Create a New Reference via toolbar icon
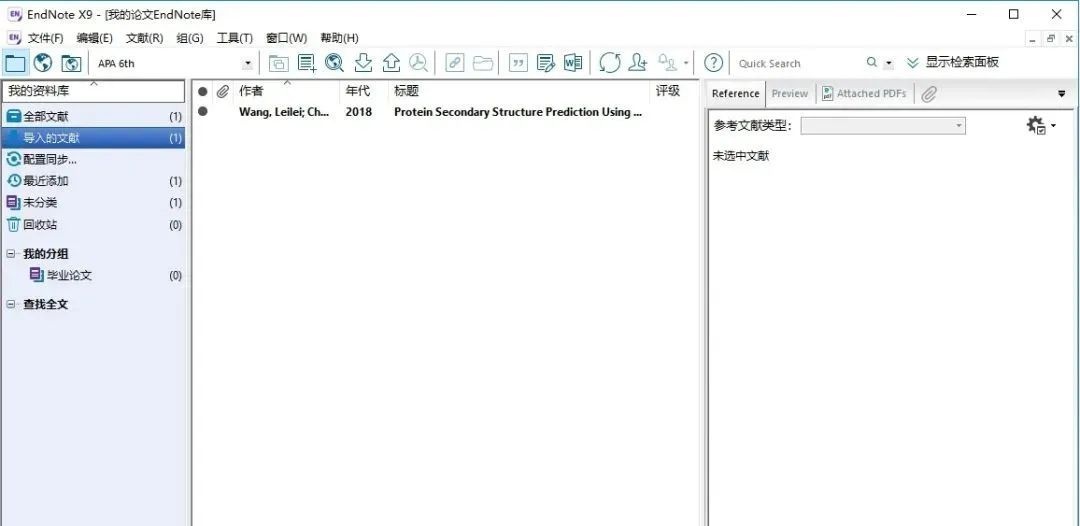 pyautogui.click(x=307, y=63)
